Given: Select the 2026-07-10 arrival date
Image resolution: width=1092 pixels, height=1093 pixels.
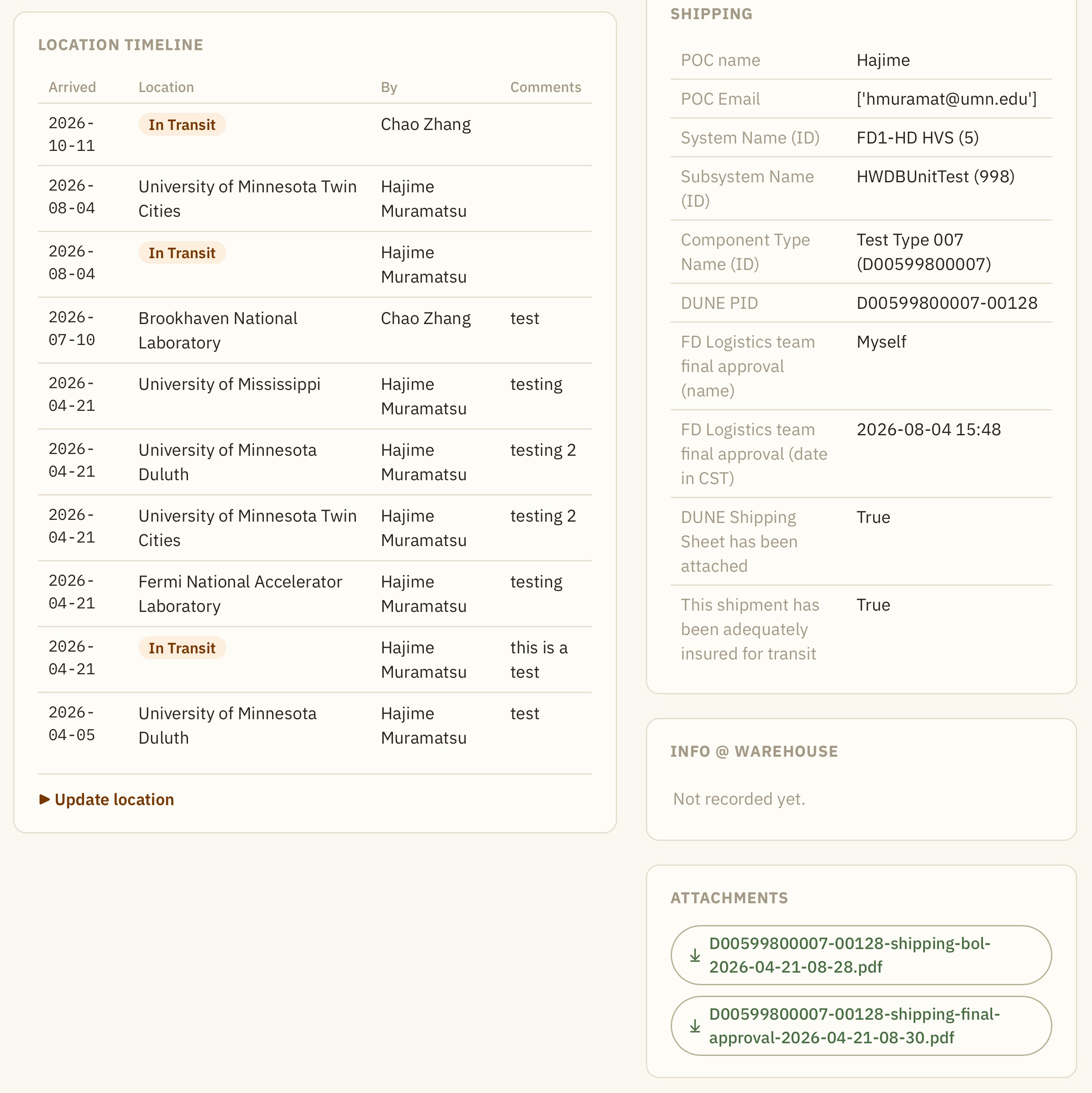Looking at the screenshot, I should (72, 329).
